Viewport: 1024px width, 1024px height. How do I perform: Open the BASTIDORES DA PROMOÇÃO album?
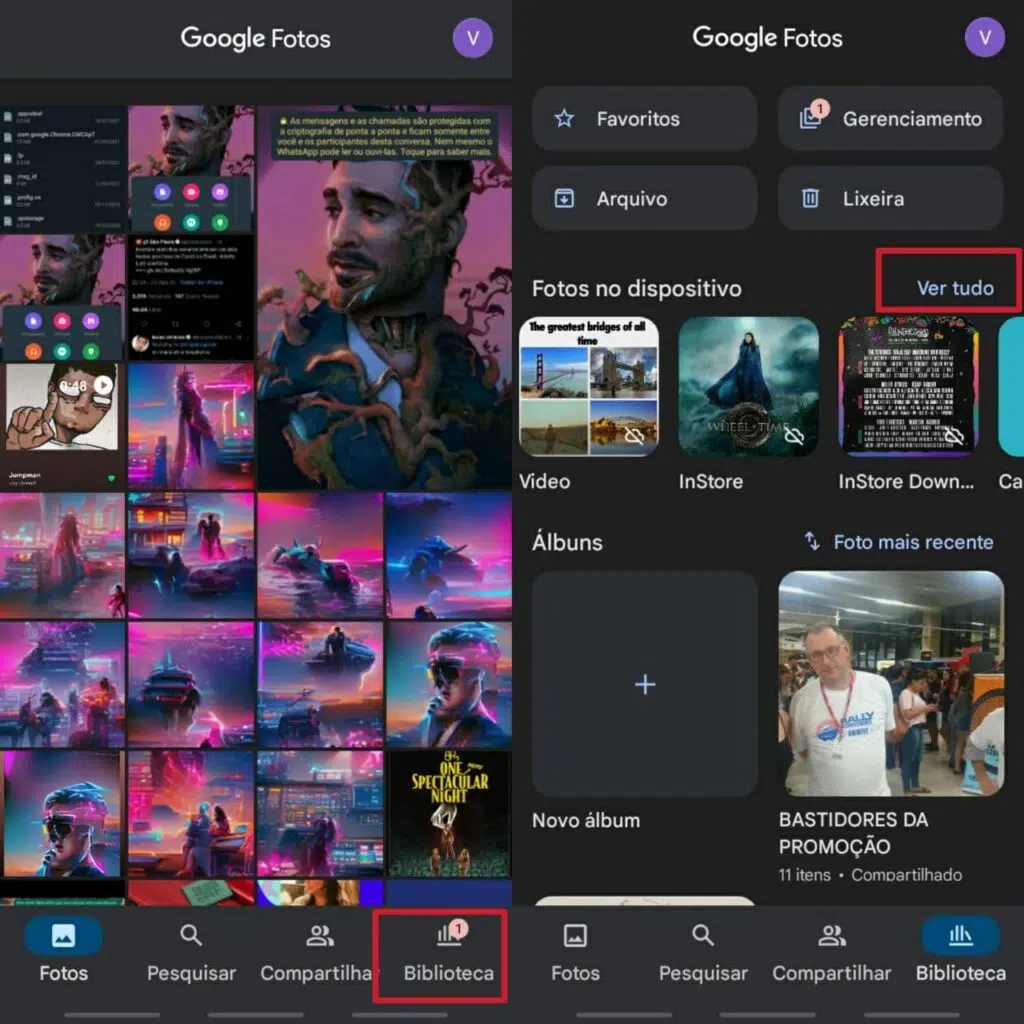pyautogui.click(x=889, y=685)
